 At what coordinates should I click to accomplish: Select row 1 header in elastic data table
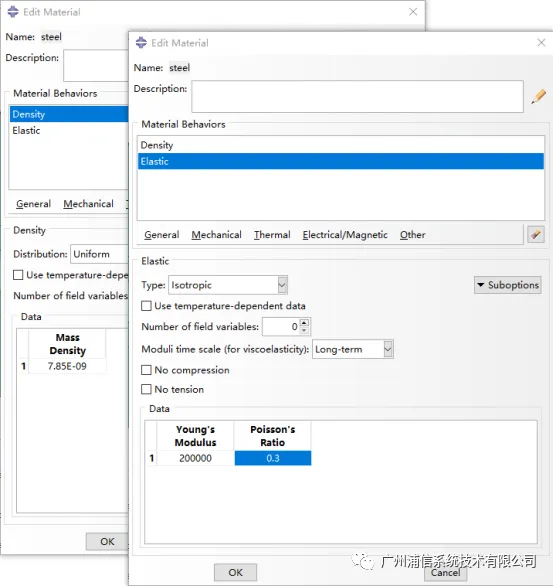coord(151,458)
